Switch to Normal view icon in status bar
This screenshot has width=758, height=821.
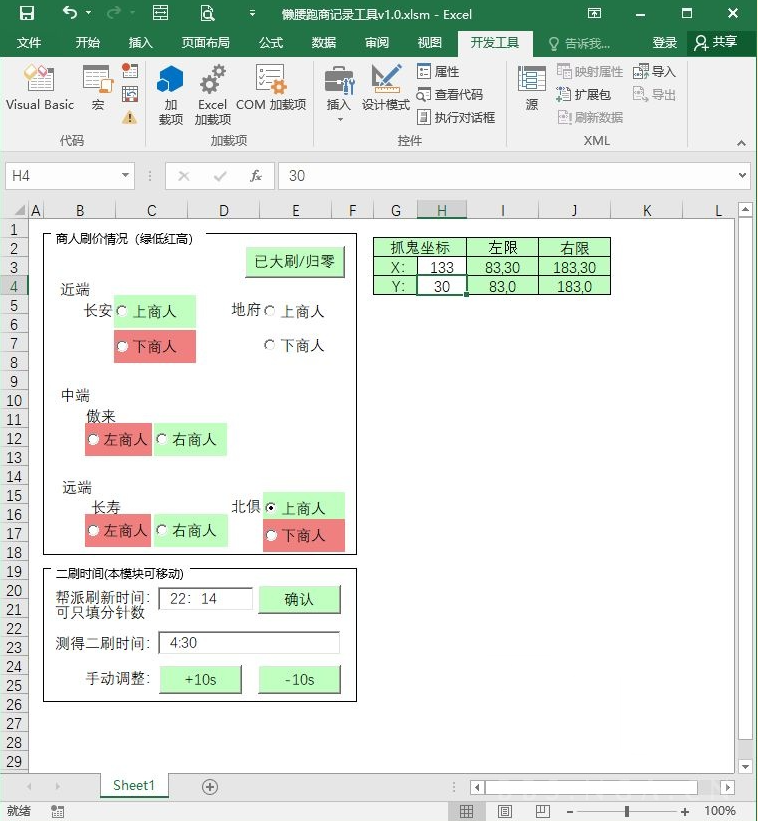click(x=466, y=811)
